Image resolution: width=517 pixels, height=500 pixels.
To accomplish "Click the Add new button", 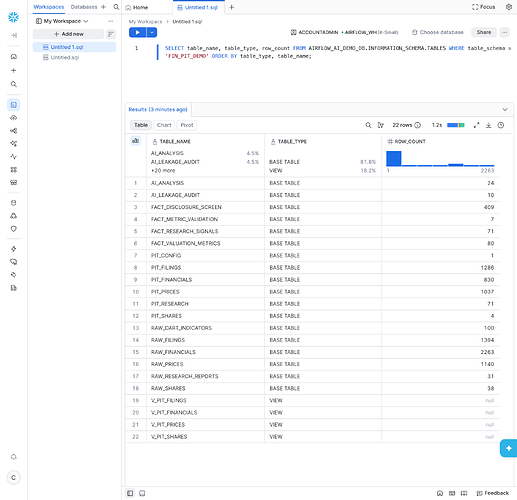I will point(68,34).
